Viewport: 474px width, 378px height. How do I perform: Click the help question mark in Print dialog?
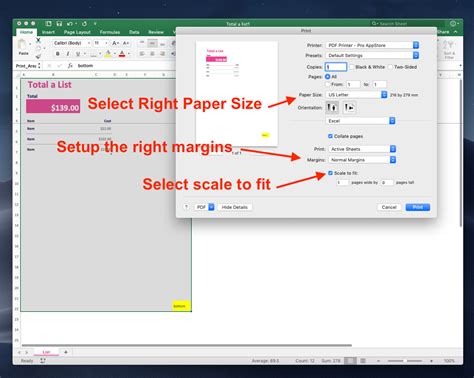186,207
